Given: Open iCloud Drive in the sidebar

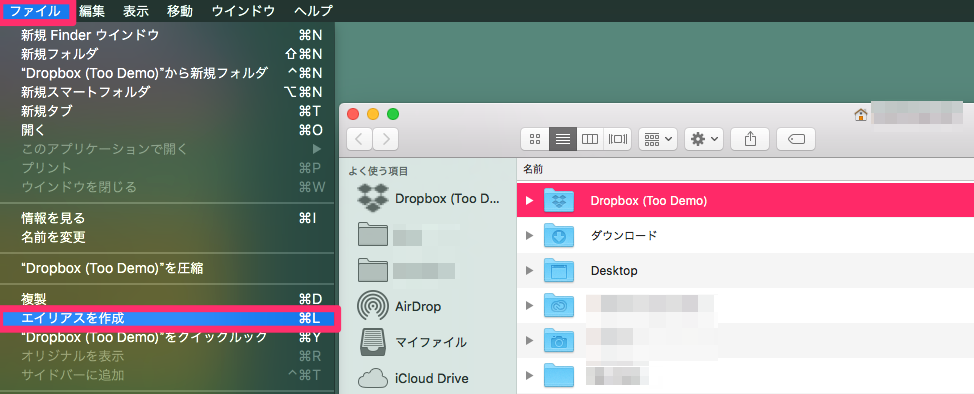Looking at the screenshot, I should point(413,378).
